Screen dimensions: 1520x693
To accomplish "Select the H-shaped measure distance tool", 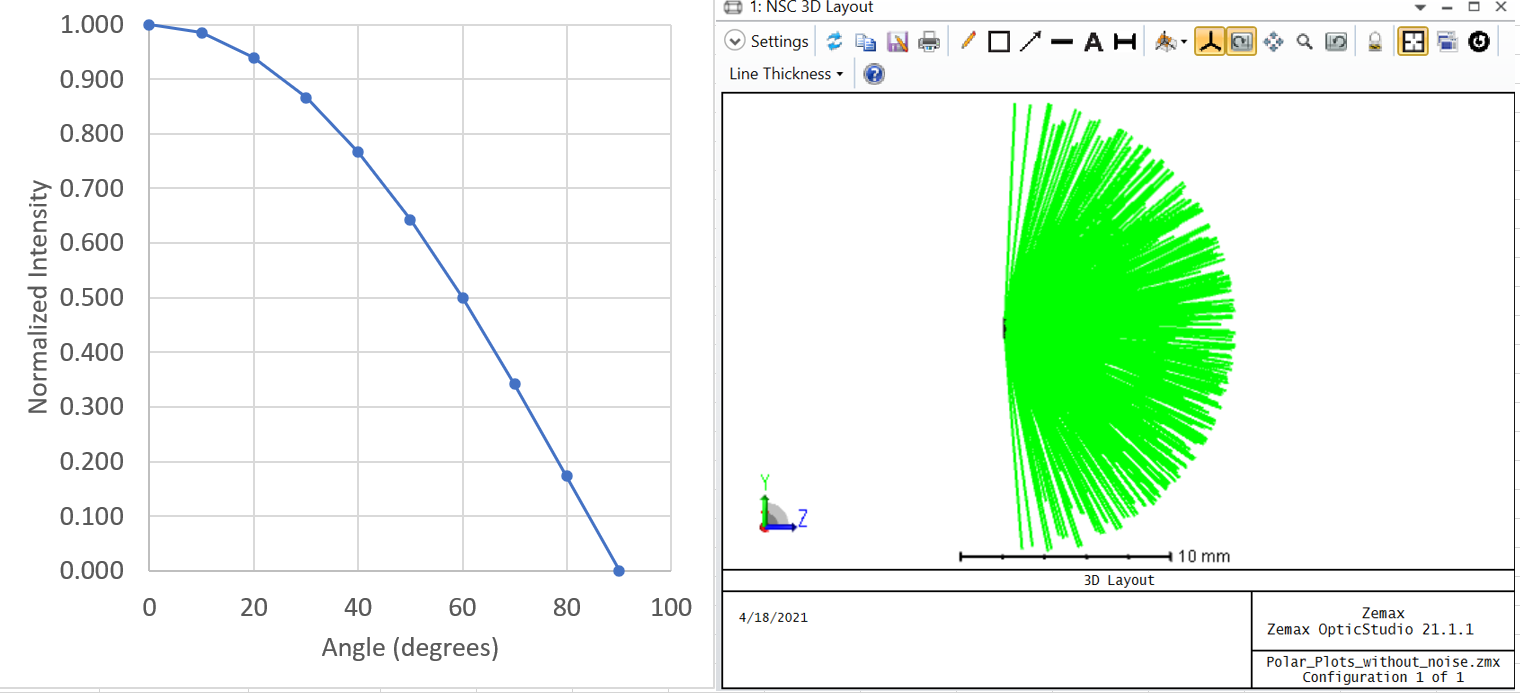I will tap(1125, 42).
